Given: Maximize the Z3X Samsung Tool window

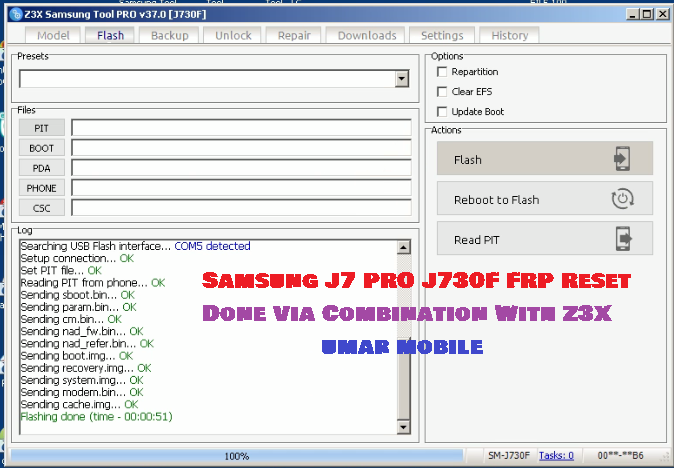Looking at the screenshot, I should pyautogui.click(x=647, y=14).
